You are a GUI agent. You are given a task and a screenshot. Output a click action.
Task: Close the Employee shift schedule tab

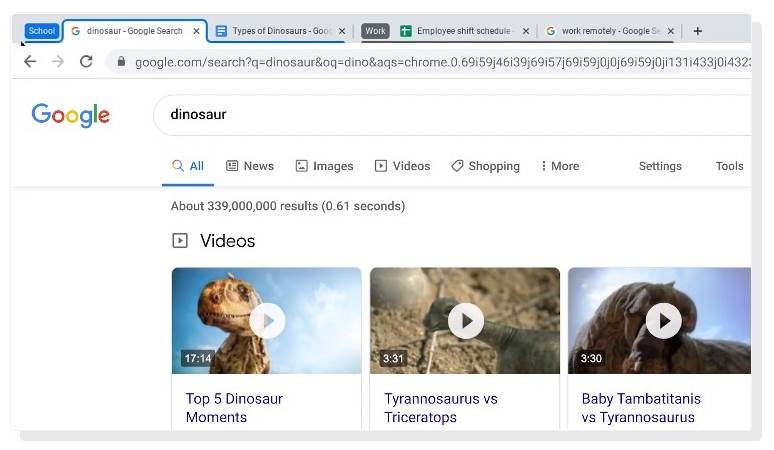(x=526, y=31)
